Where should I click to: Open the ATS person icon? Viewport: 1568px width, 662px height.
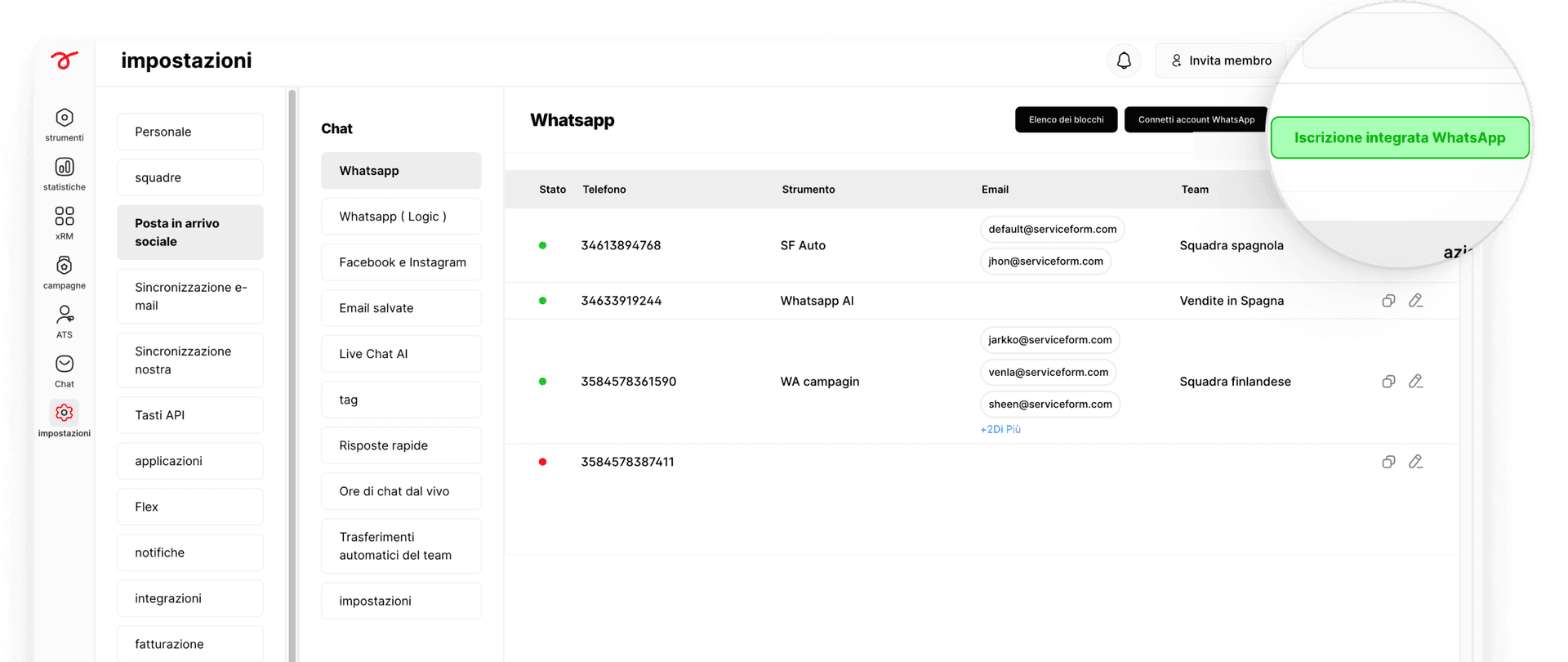tap(65, 315)
